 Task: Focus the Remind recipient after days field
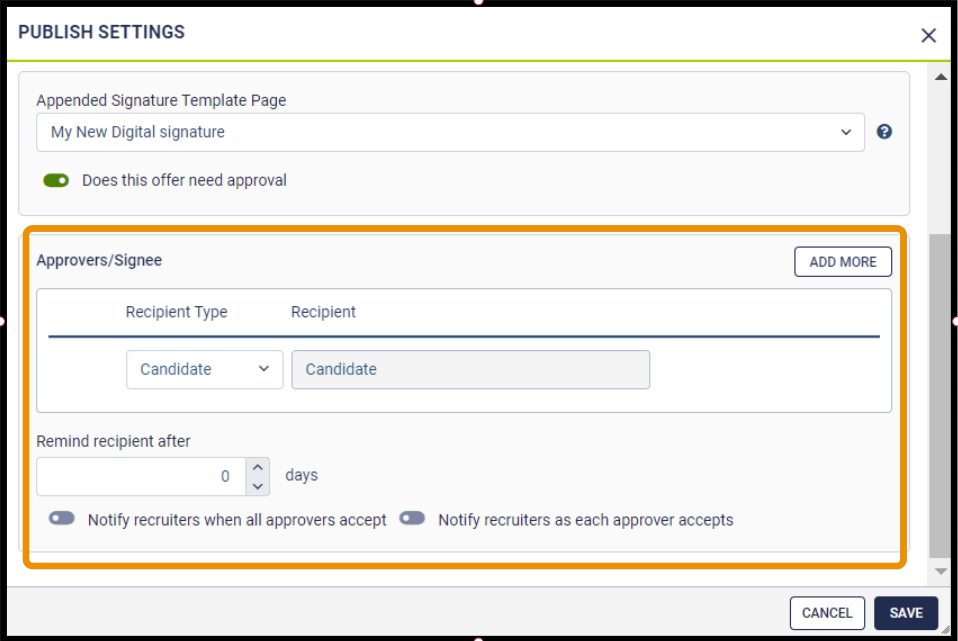click(x=140, y=476)
